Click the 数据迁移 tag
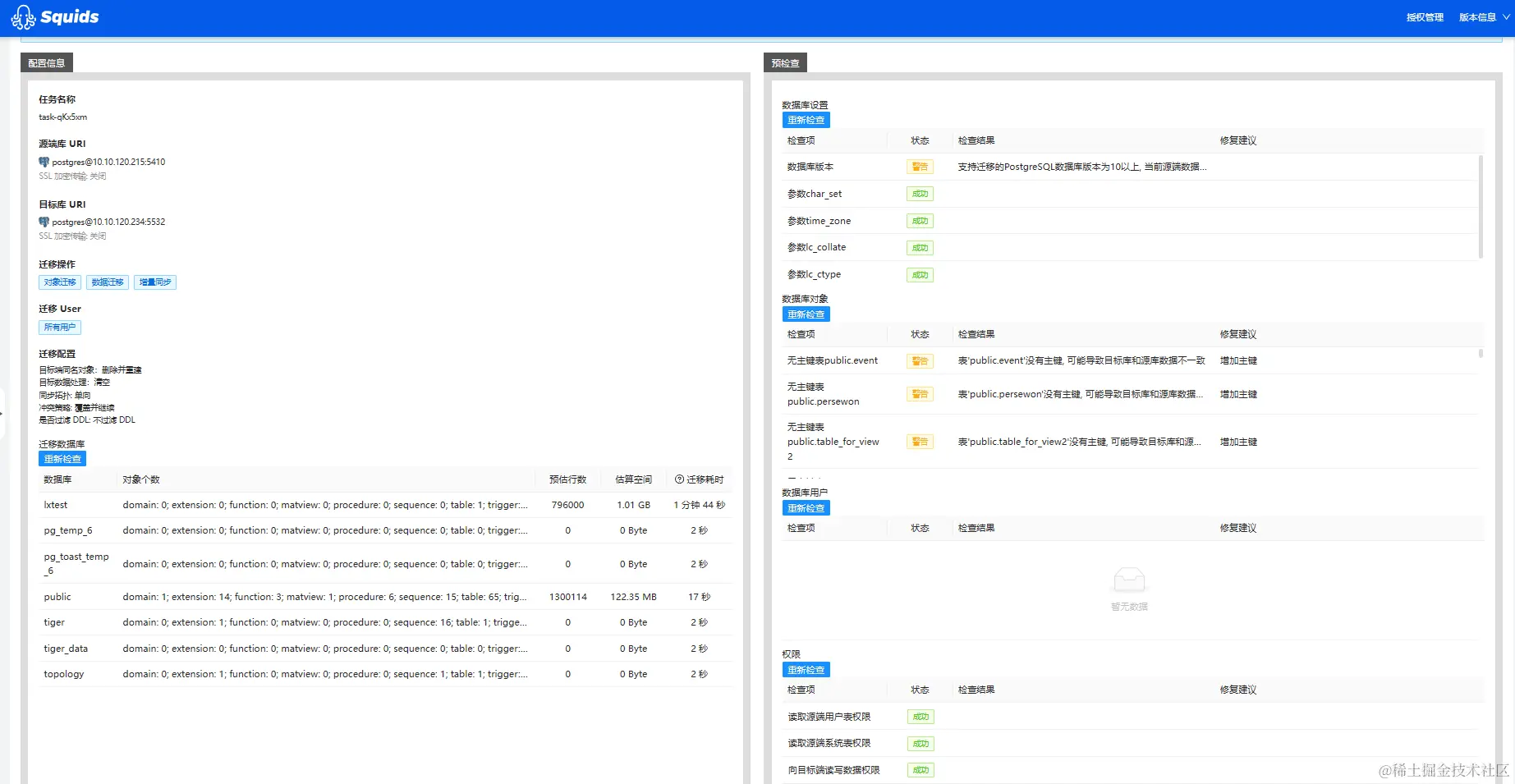The width and height of the screenshot is (1515, 784). 108,282
